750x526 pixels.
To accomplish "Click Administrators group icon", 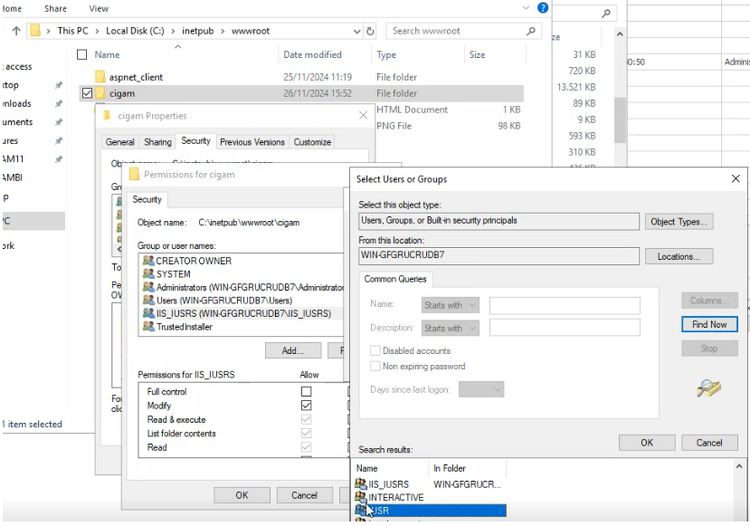I will pyautogui.click(x=148, y=287).
